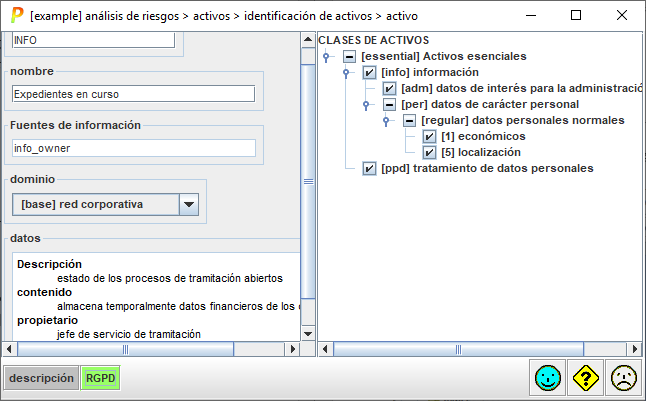Toggle the [1] económicos checkbox
The image size is (646, 401).
pyautogui.click(x=429, y=136)
